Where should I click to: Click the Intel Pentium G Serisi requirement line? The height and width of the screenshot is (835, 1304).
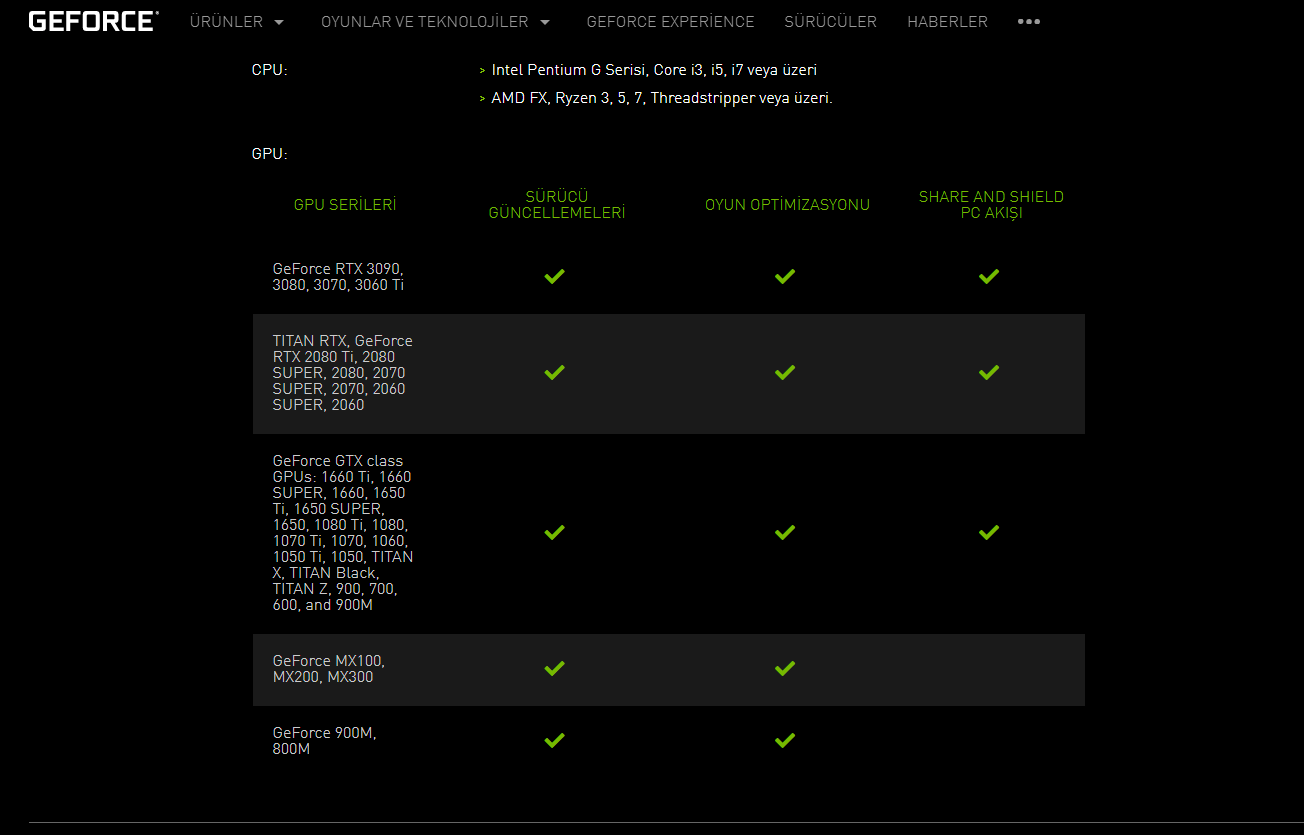[x=654, y=70]
